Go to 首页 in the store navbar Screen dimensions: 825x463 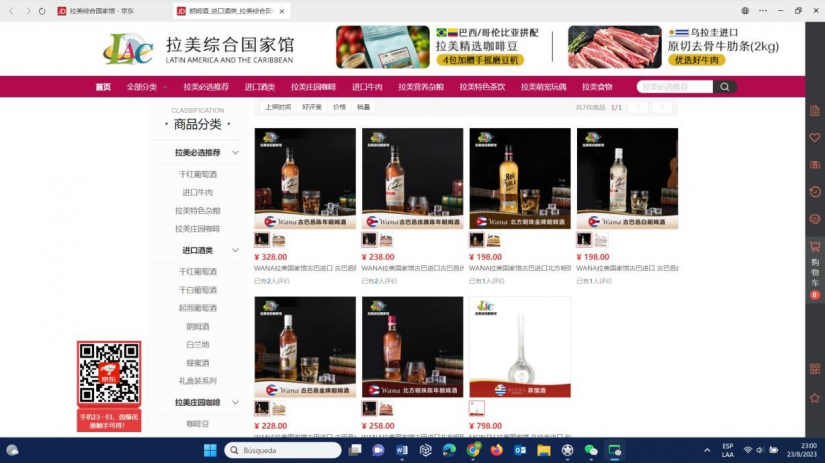click(103, 87)
